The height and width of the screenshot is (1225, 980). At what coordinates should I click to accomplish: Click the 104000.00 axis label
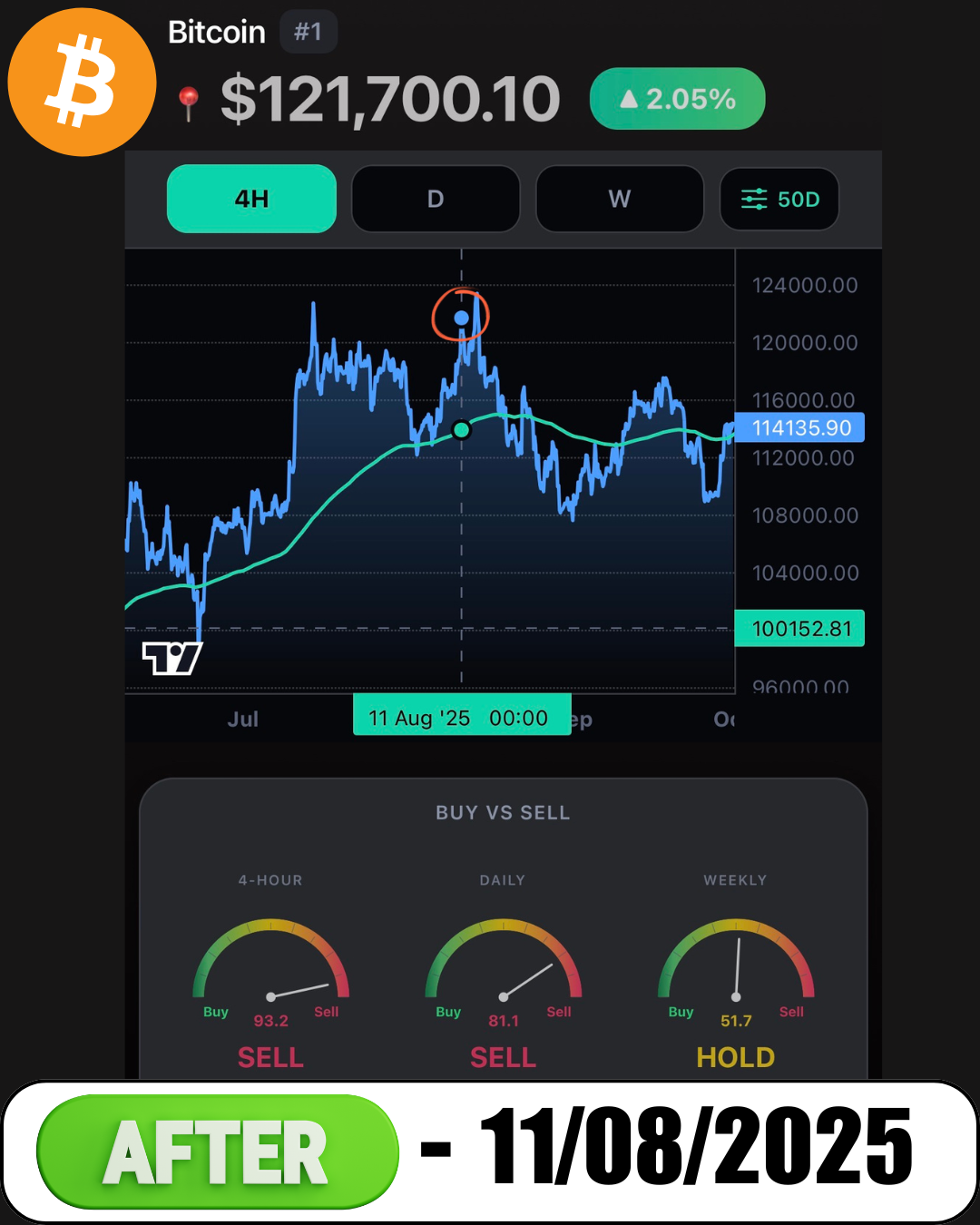click(805, 573)
